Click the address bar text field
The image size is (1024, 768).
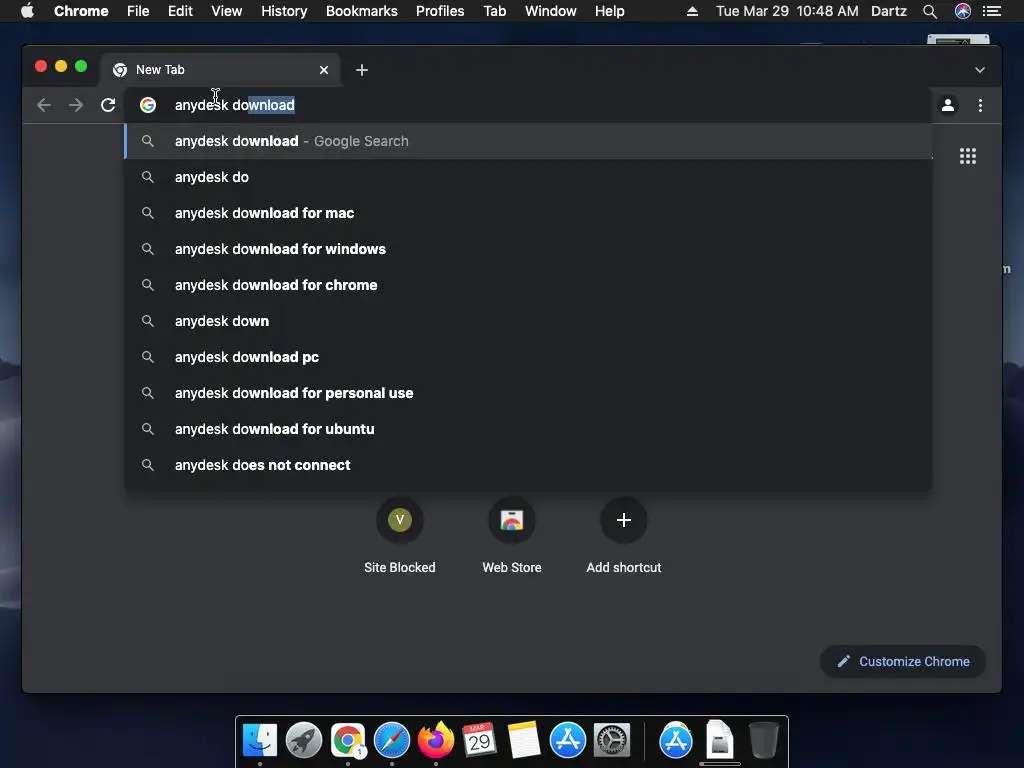528,105
